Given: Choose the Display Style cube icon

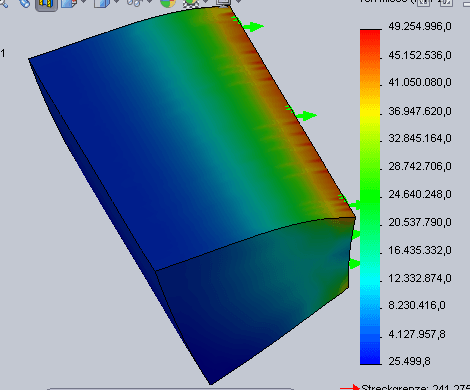Looking at the screenshot, I should pyautogui.click(x=102, y=3).
